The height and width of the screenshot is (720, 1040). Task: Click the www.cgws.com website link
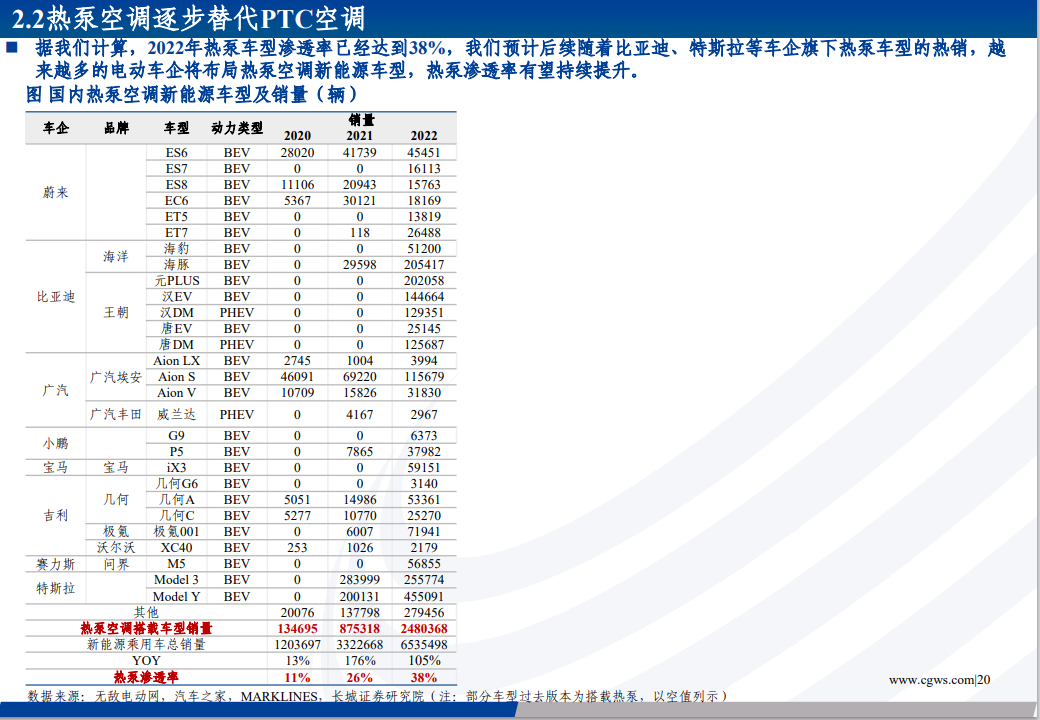[x=930, y=680]
